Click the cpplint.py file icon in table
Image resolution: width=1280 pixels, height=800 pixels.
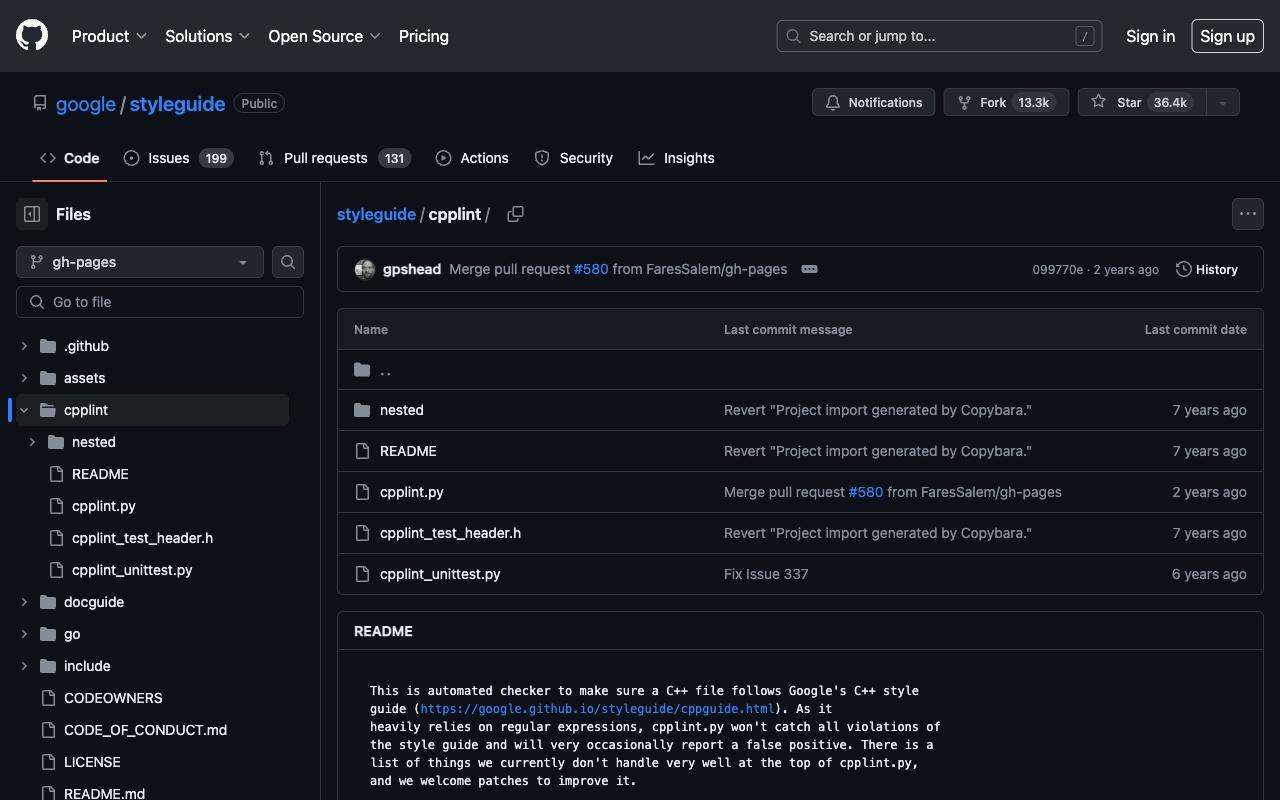362,492
